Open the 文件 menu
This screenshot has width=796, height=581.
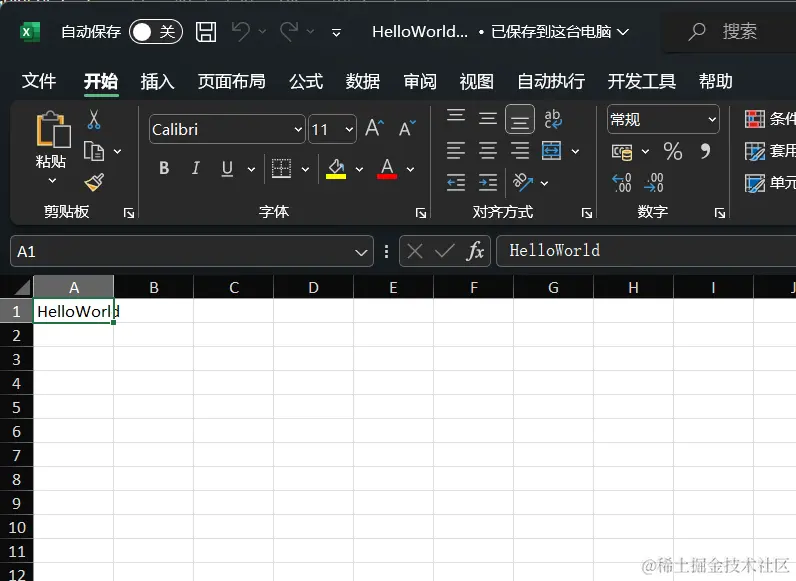[39, 81]
